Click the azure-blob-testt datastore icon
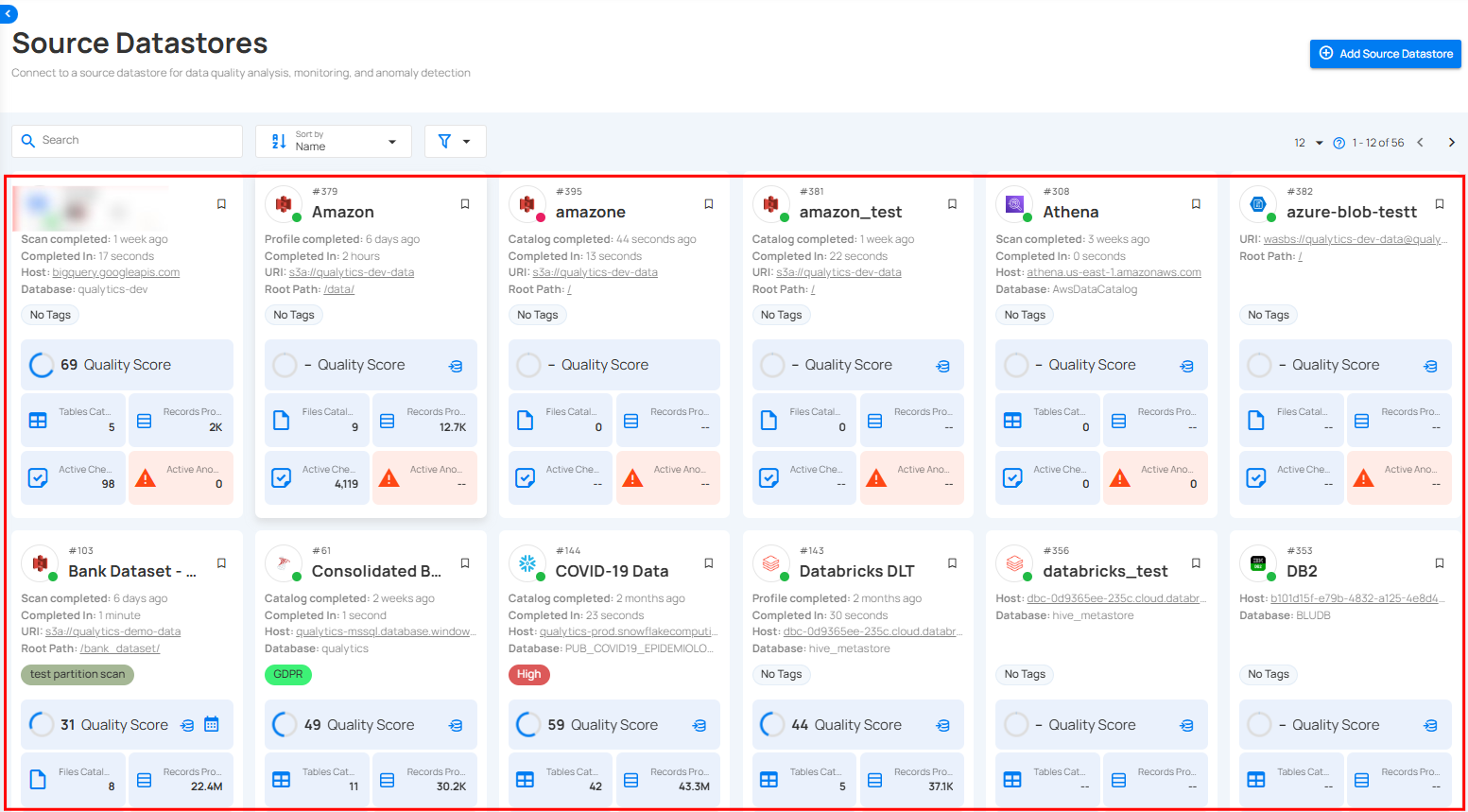This screenshot has height=812, width=1468. coord(1257,203)
